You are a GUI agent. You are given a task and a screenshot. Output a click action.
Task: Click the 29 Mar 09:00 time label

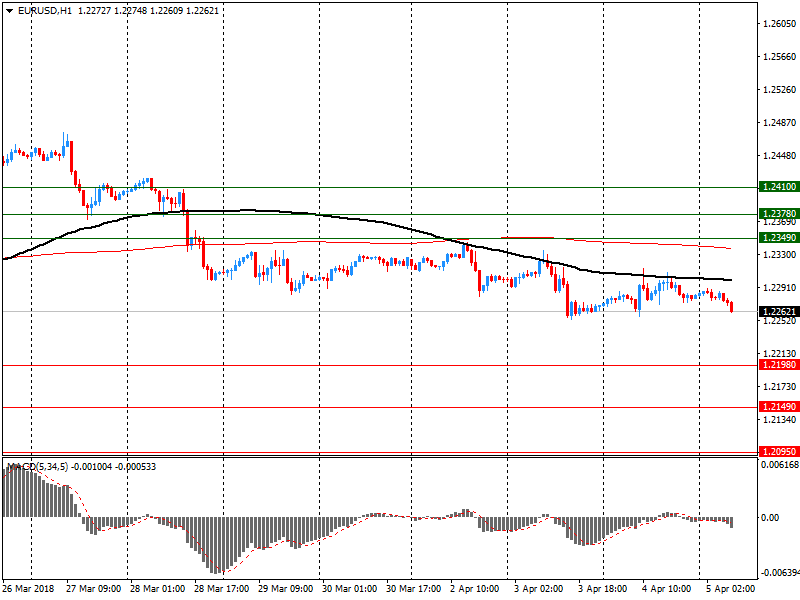click(285, 589)
